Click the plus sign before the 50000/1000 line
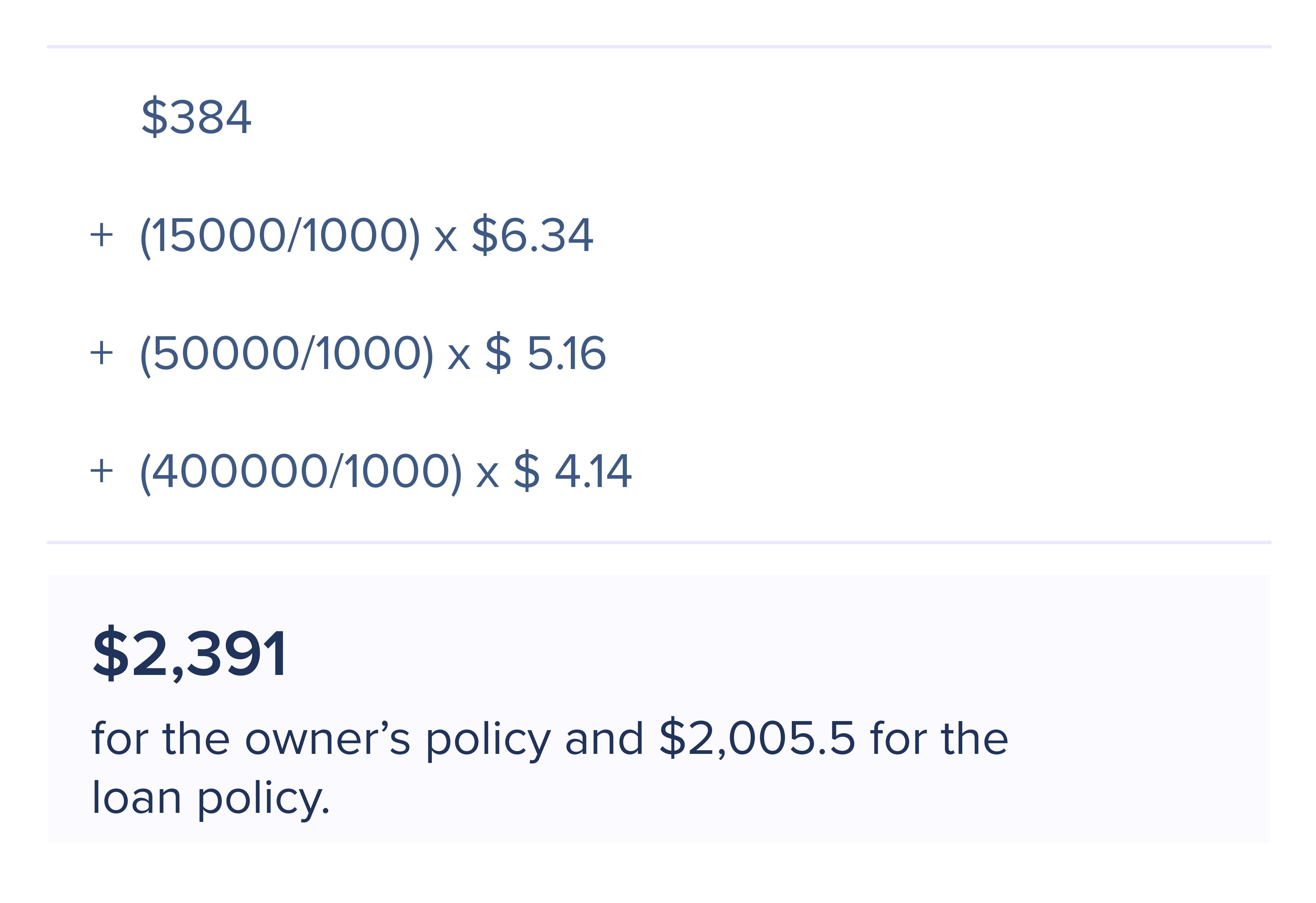1316x903 pixels. [x=101, y=353]
